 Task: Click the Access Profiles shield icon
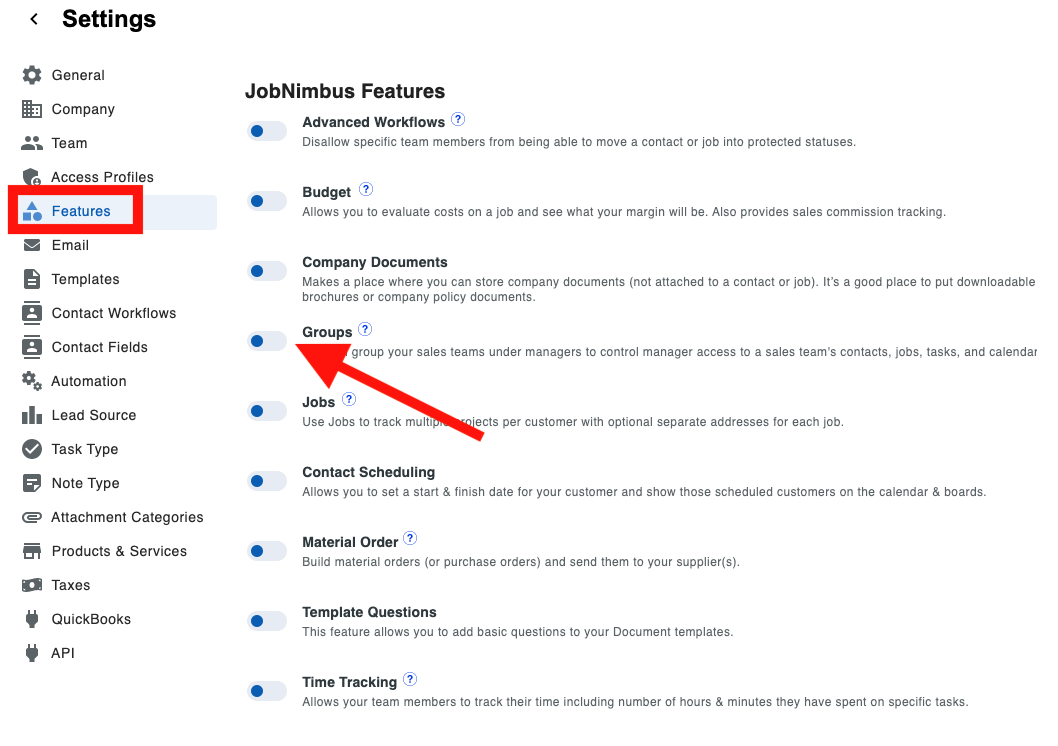32,177
